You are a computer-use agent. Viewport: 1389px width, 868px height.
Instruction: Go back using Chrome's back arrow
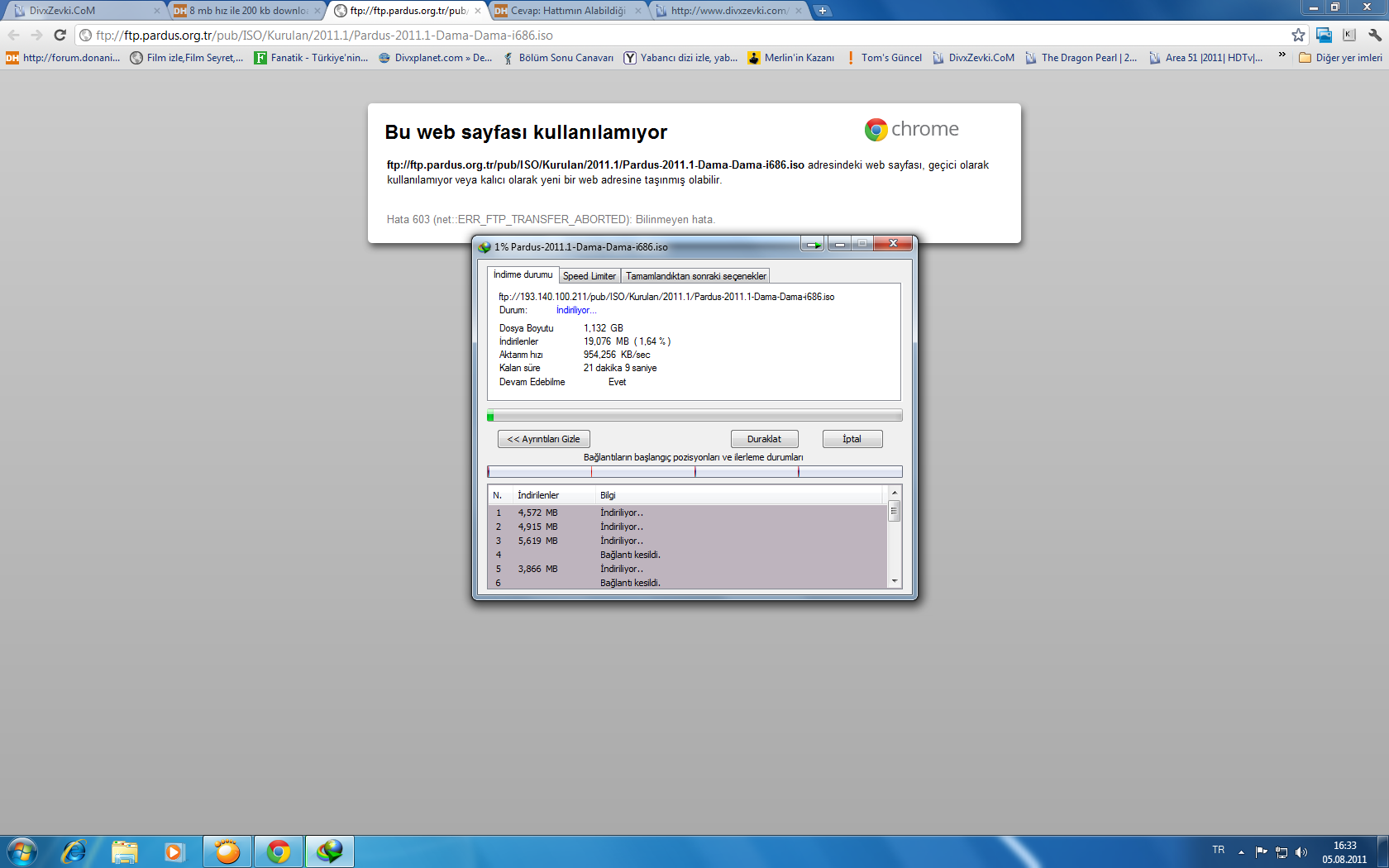(x=13, y=35)
